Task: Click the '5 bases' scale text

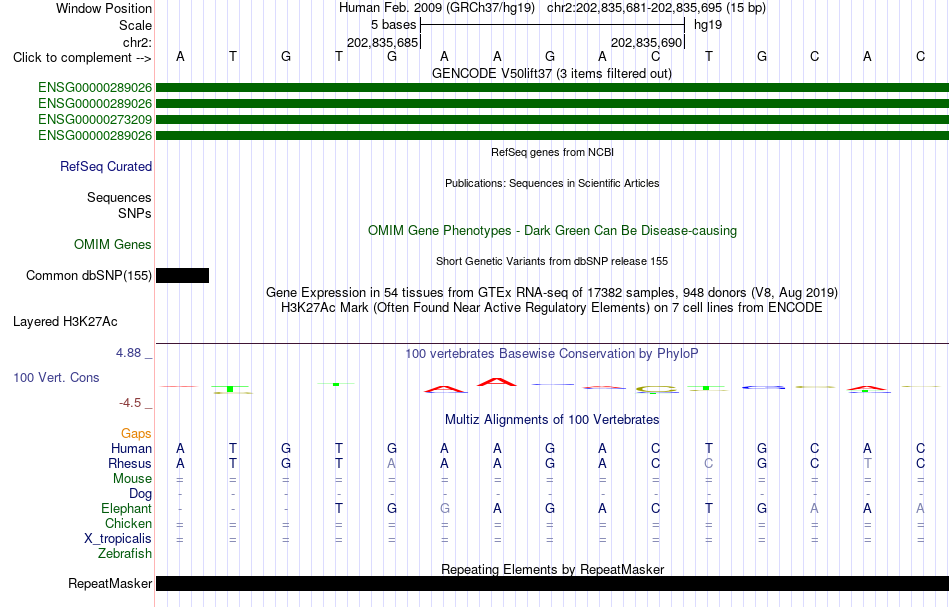Action: [x=394, y=25]
